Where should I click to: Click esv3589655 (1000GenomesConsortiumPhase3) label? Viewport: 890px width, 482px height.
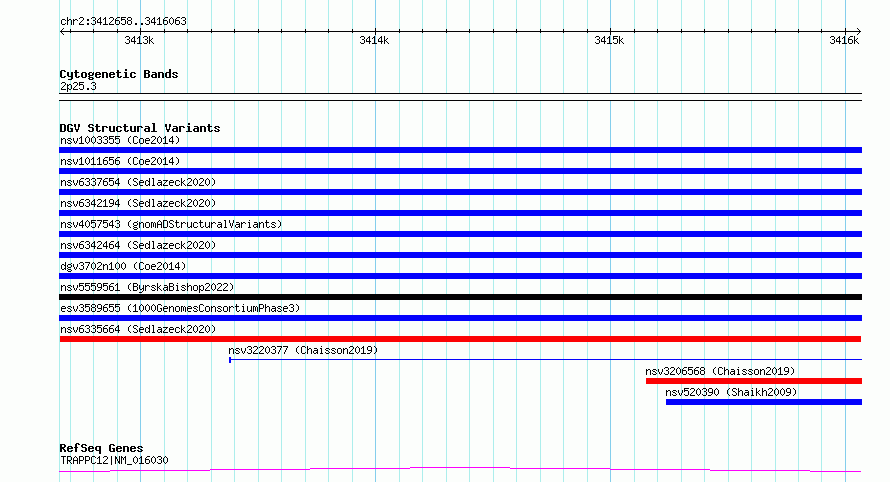(x=180, y=308)
